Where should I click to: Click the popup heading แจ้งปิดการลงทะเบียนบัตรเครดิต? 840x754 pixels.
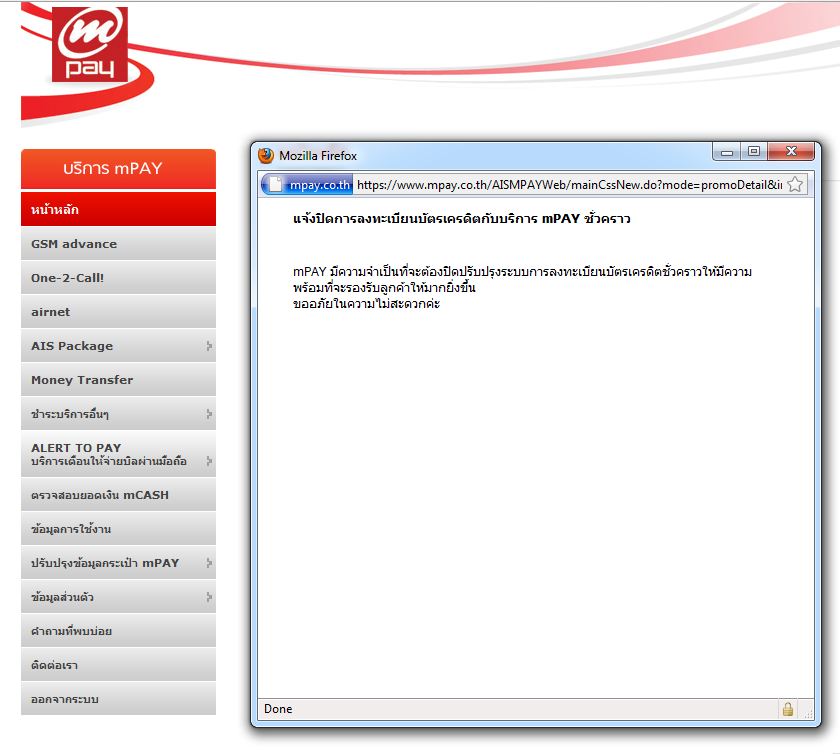coord(462,218)
